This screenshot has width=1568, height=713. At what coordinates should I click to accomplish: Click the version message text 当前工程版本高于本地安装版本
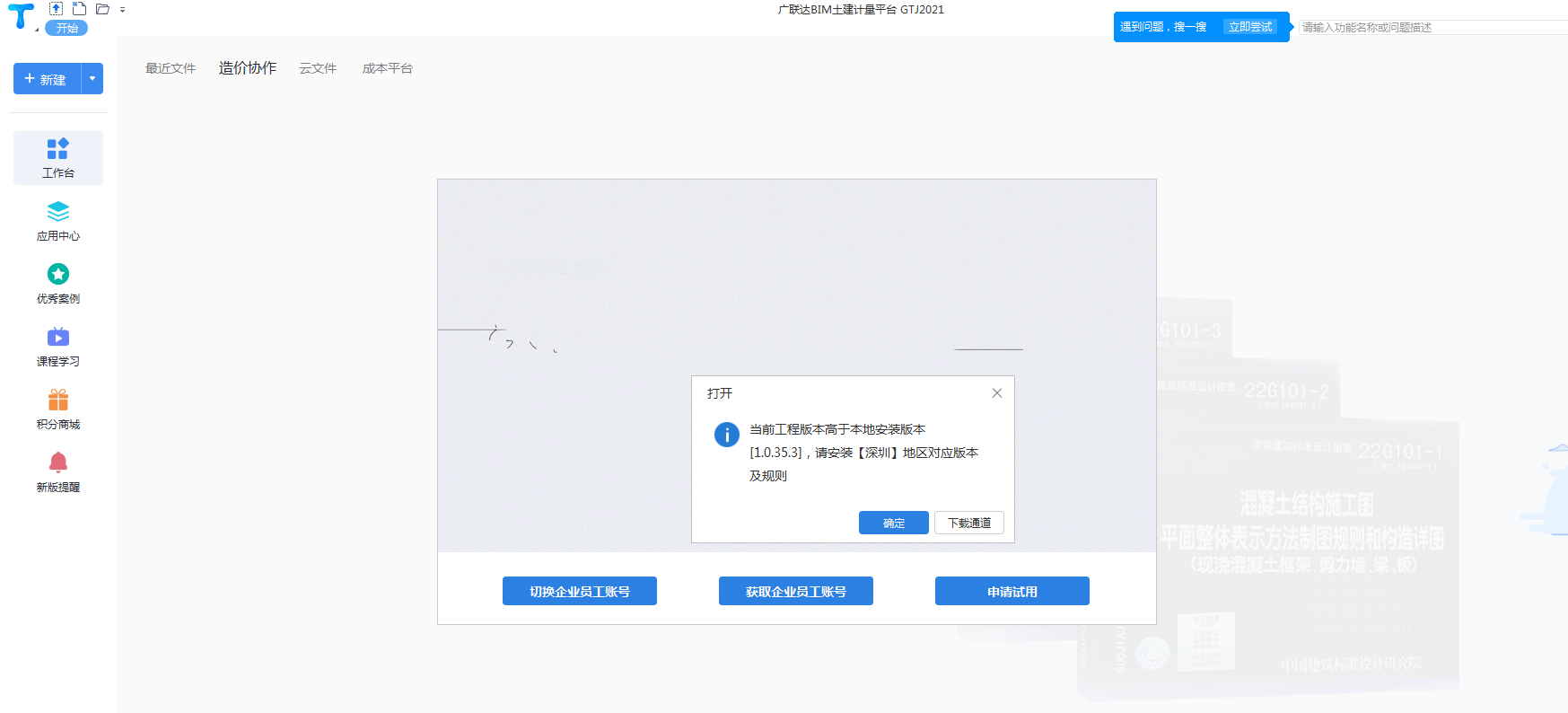[837, 429]
